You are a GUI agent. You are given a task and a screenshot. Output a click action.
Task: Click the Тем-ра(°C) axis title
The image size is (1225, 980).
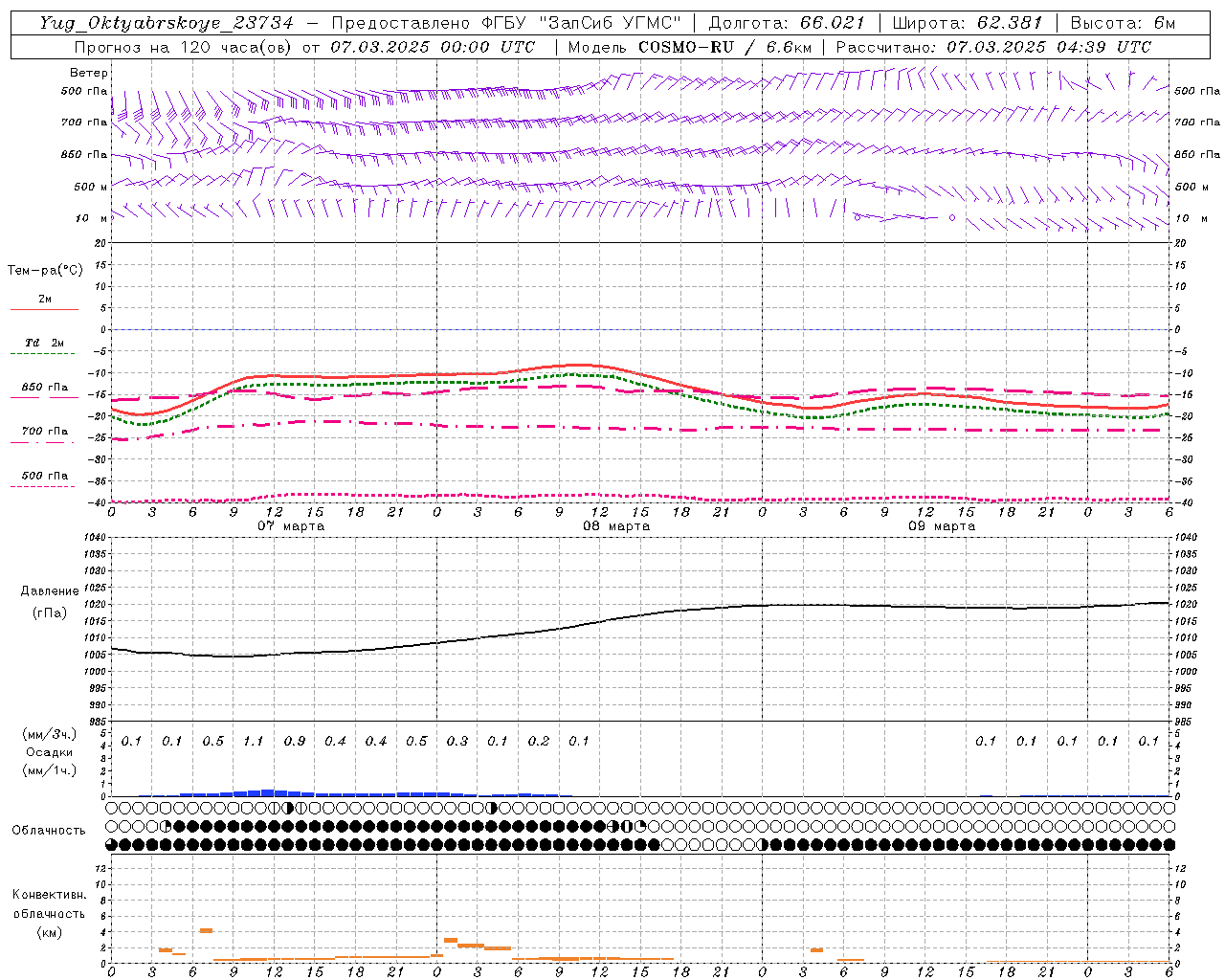pos(45,271)
